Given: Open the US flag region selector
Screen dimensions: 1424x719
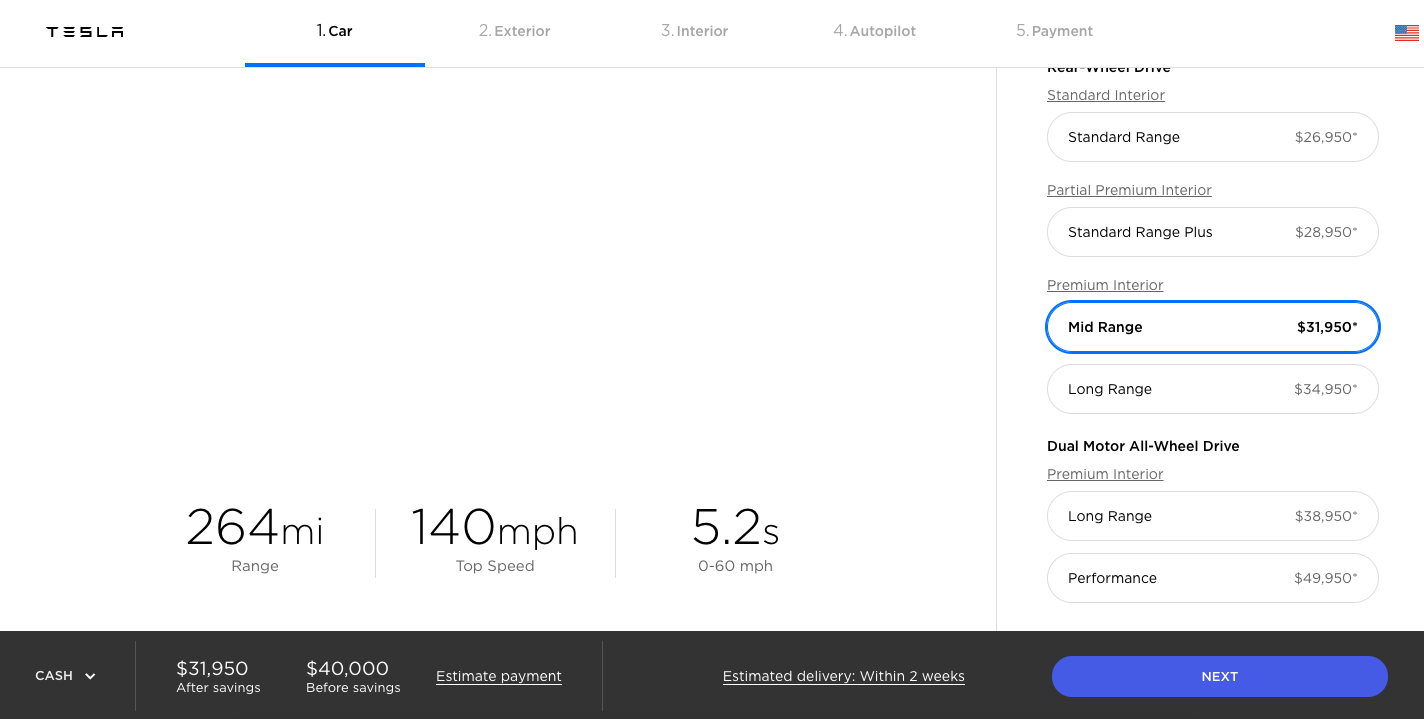Looking at the screenshot, I should (1406, 33).
